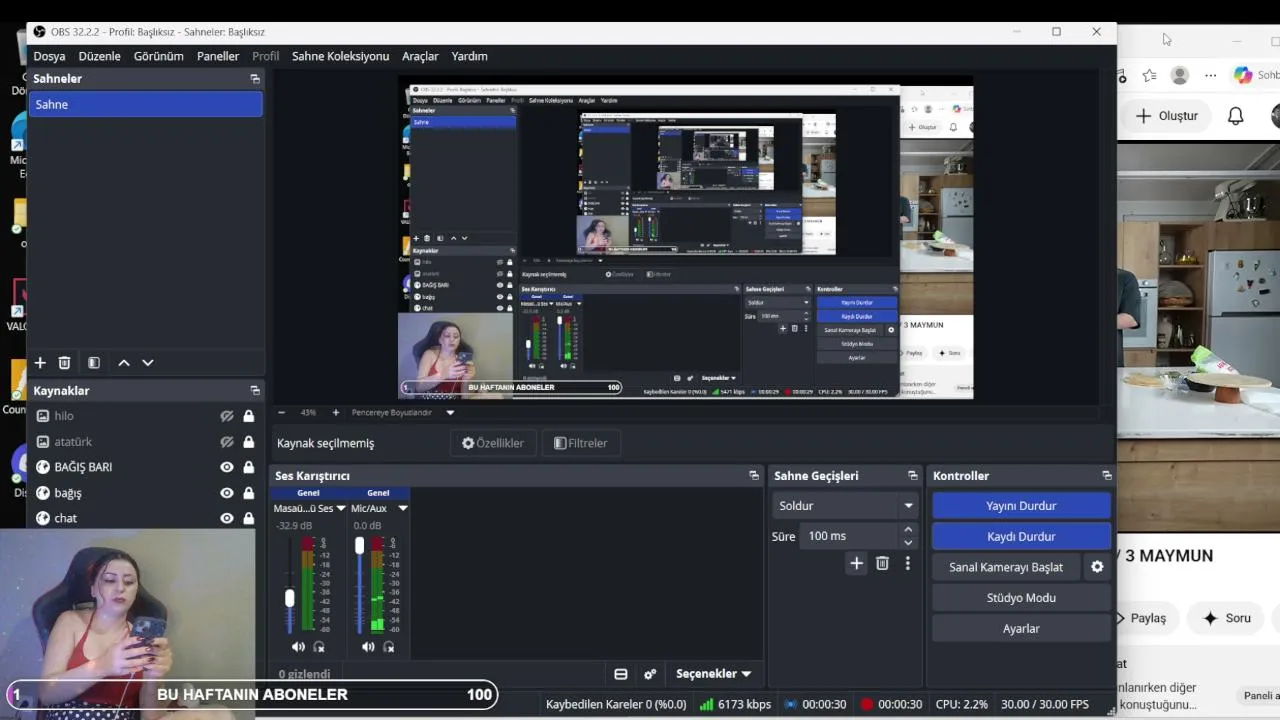Float the Sahneler panel using its dock icon

pos(255,79)
